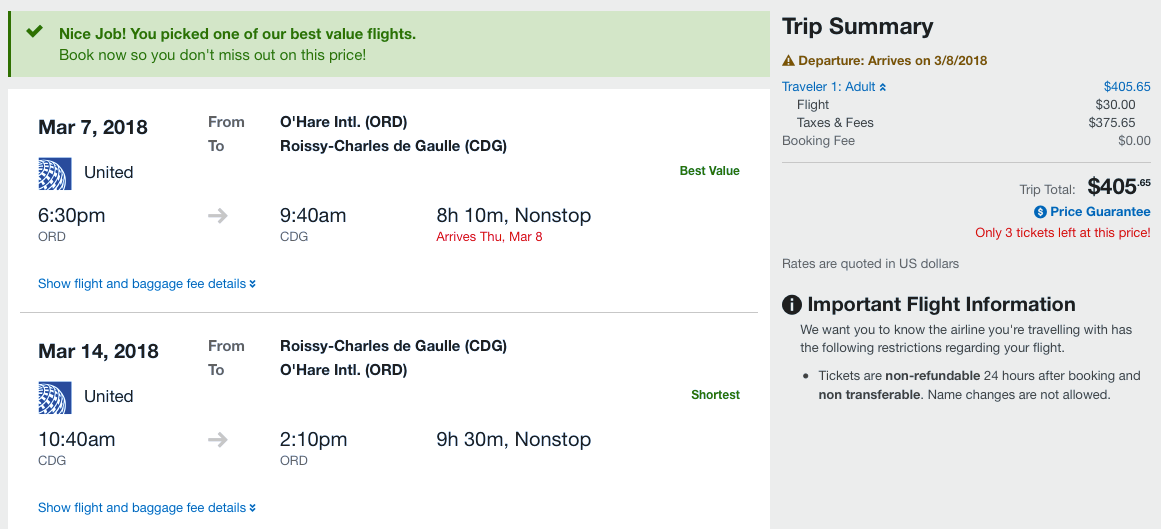This screenshot has width=1161, height=529.
Task: Click the green checkmark icon in banner
Action: (35, 32)
